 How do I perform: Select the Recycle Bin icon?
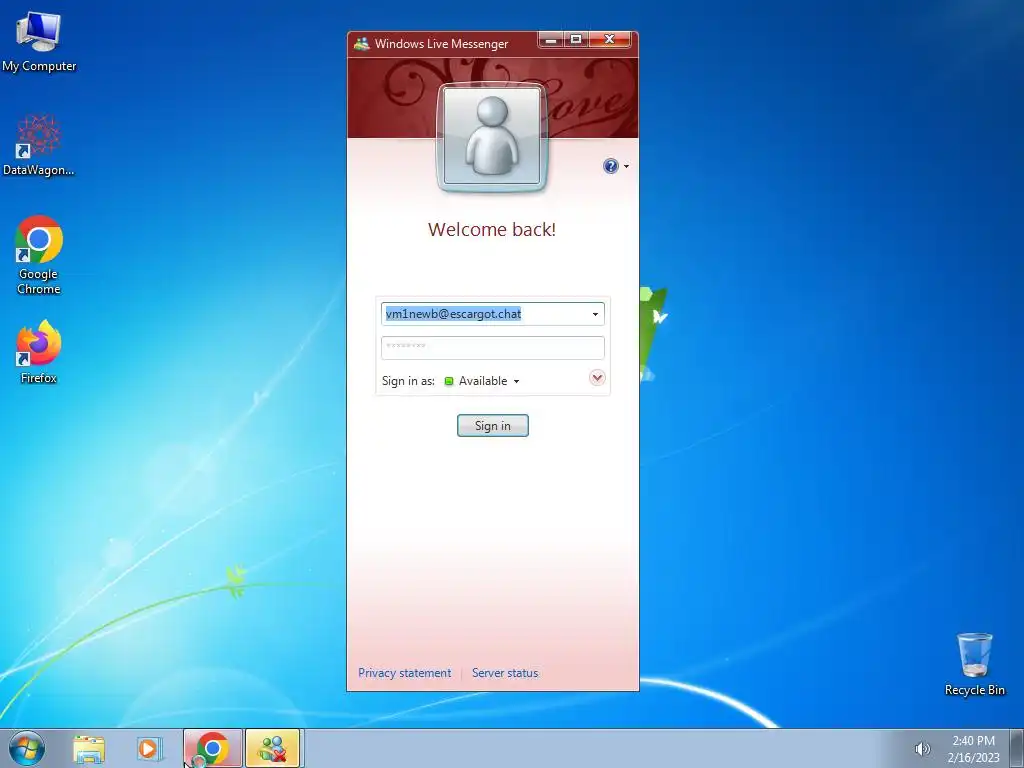974,664
